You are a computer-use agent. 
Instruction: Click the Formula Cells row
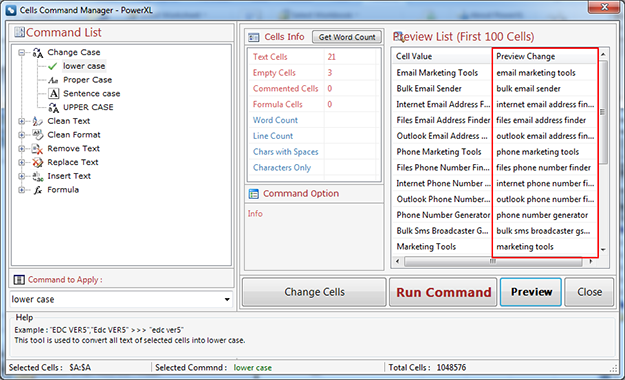[314, 104]
